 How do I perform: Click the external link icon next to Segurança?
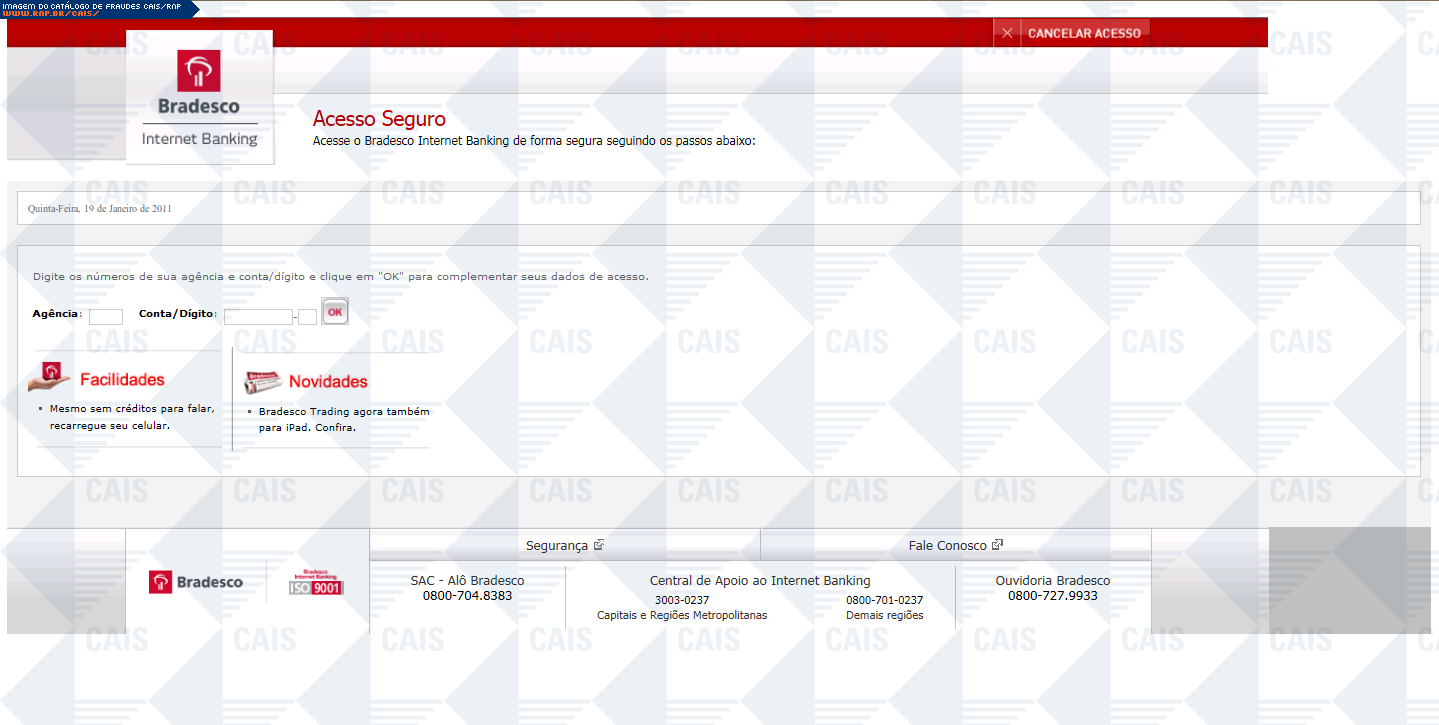pyautogui.click(x=599, y=545)
